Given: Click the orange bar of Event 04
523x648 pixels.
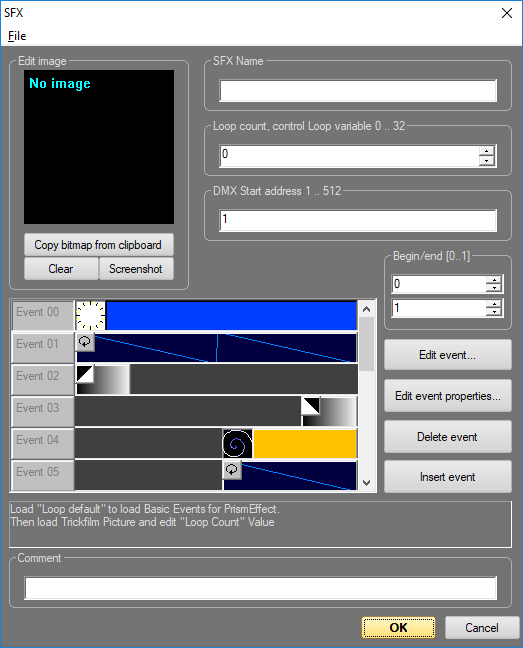Looking at the screenshot, I should (305, 443).
